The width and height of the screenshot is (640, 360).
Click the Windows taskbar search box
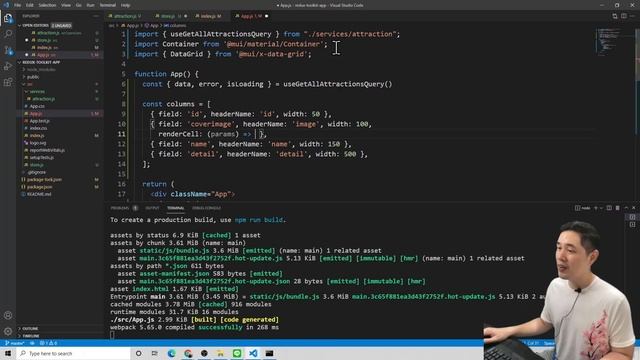pos(73,353)
